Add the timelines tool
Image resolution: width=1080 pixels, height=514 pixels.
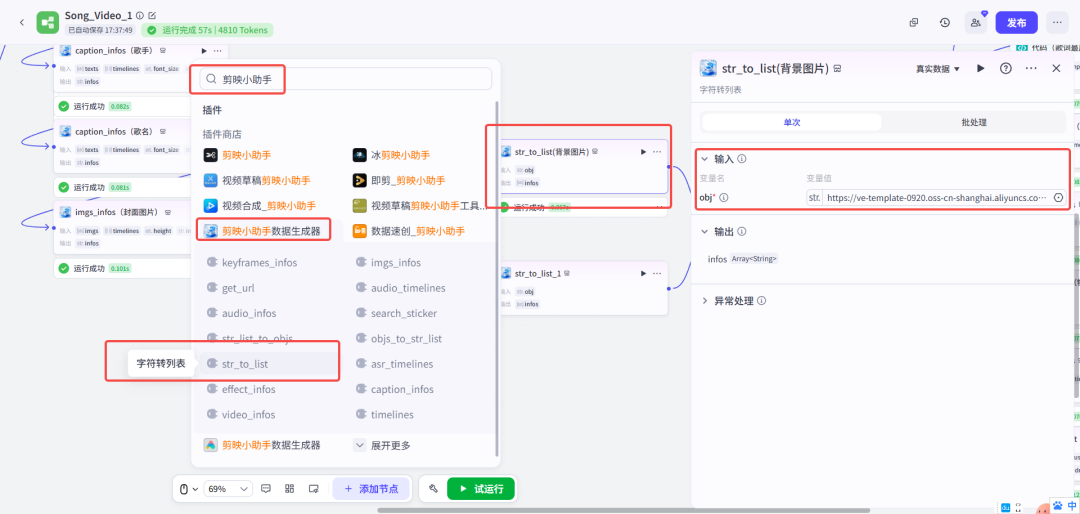(x=385, y=415)
